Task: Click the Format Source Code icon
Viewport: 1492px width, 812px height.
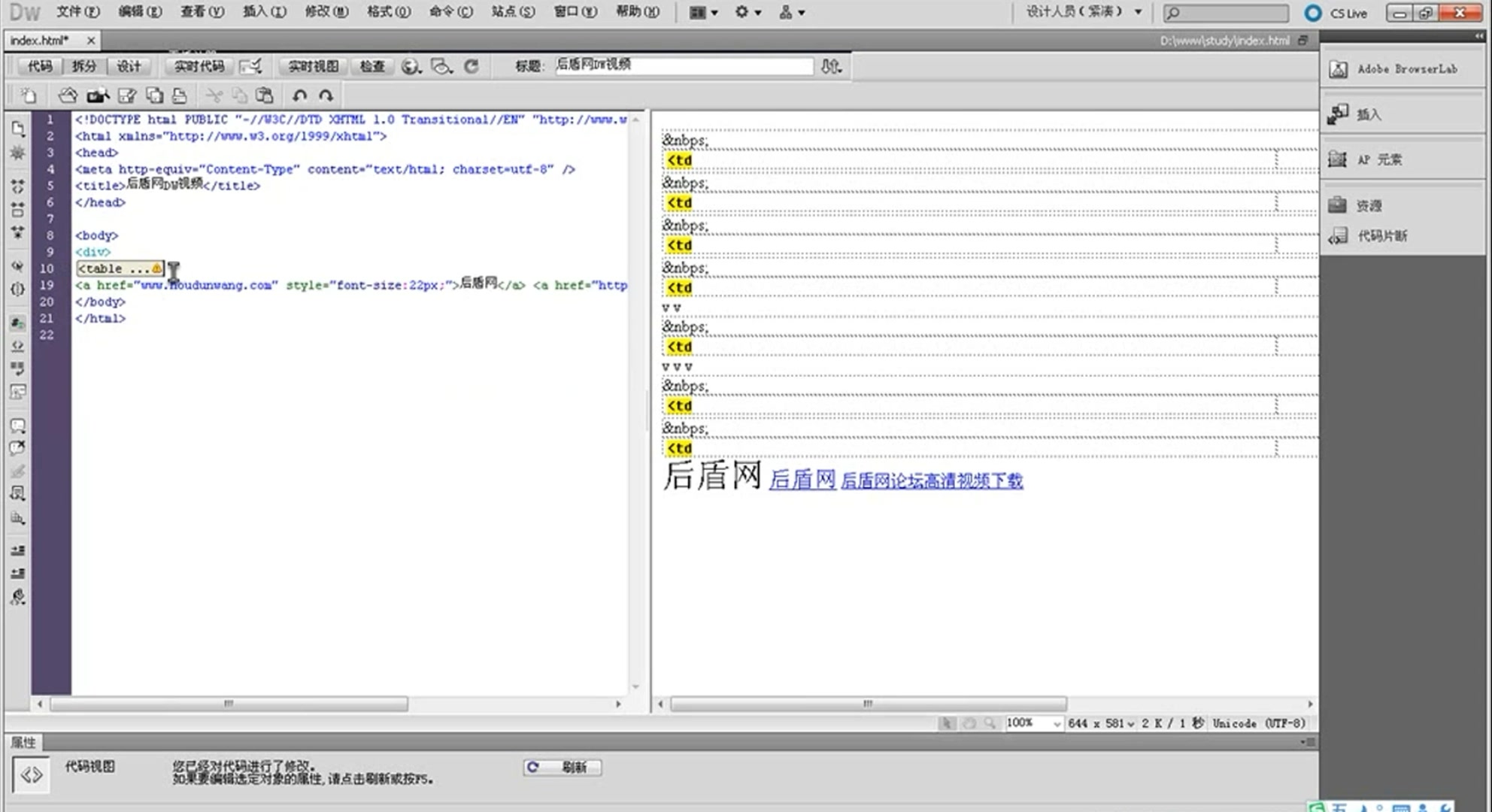Action: [x=18, y=597]
